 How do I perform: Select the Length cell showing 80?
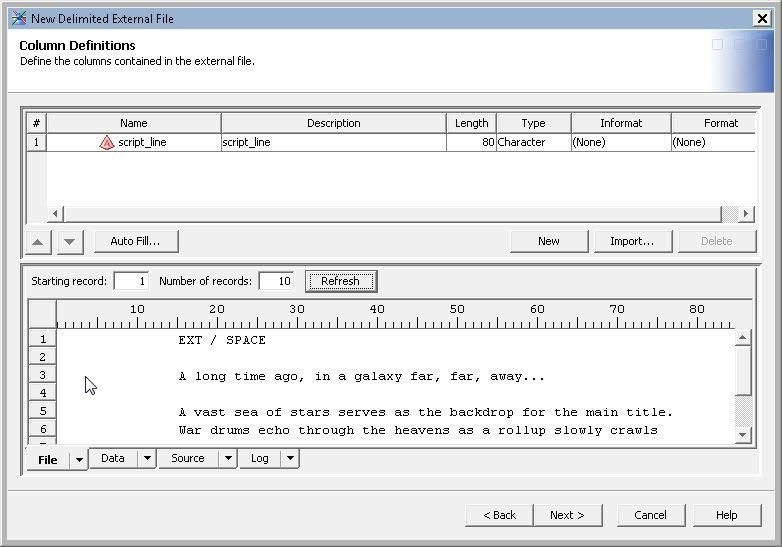click(x=471, y=143)
